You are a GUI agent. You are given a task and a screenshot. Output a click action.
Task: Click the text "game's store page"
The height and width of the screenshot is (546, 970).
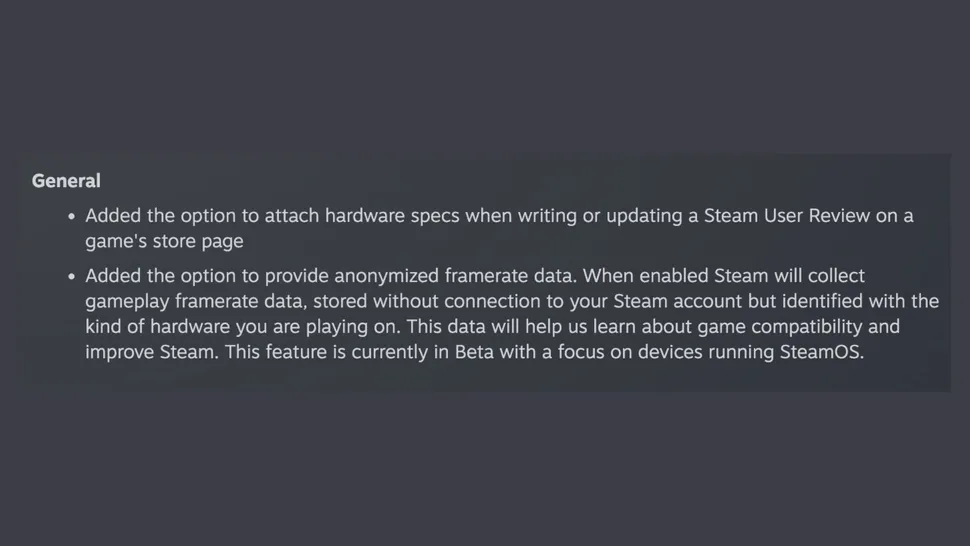tap(164, 241)
